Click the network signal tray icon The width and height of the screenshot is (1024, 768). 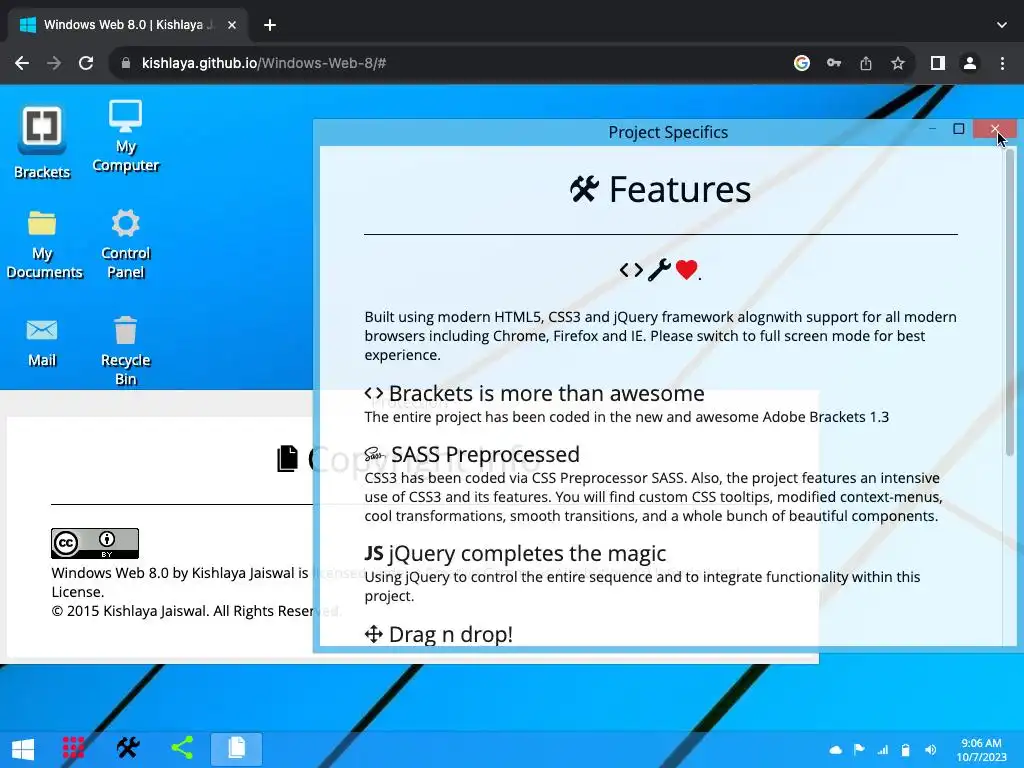tap(883, 750)
